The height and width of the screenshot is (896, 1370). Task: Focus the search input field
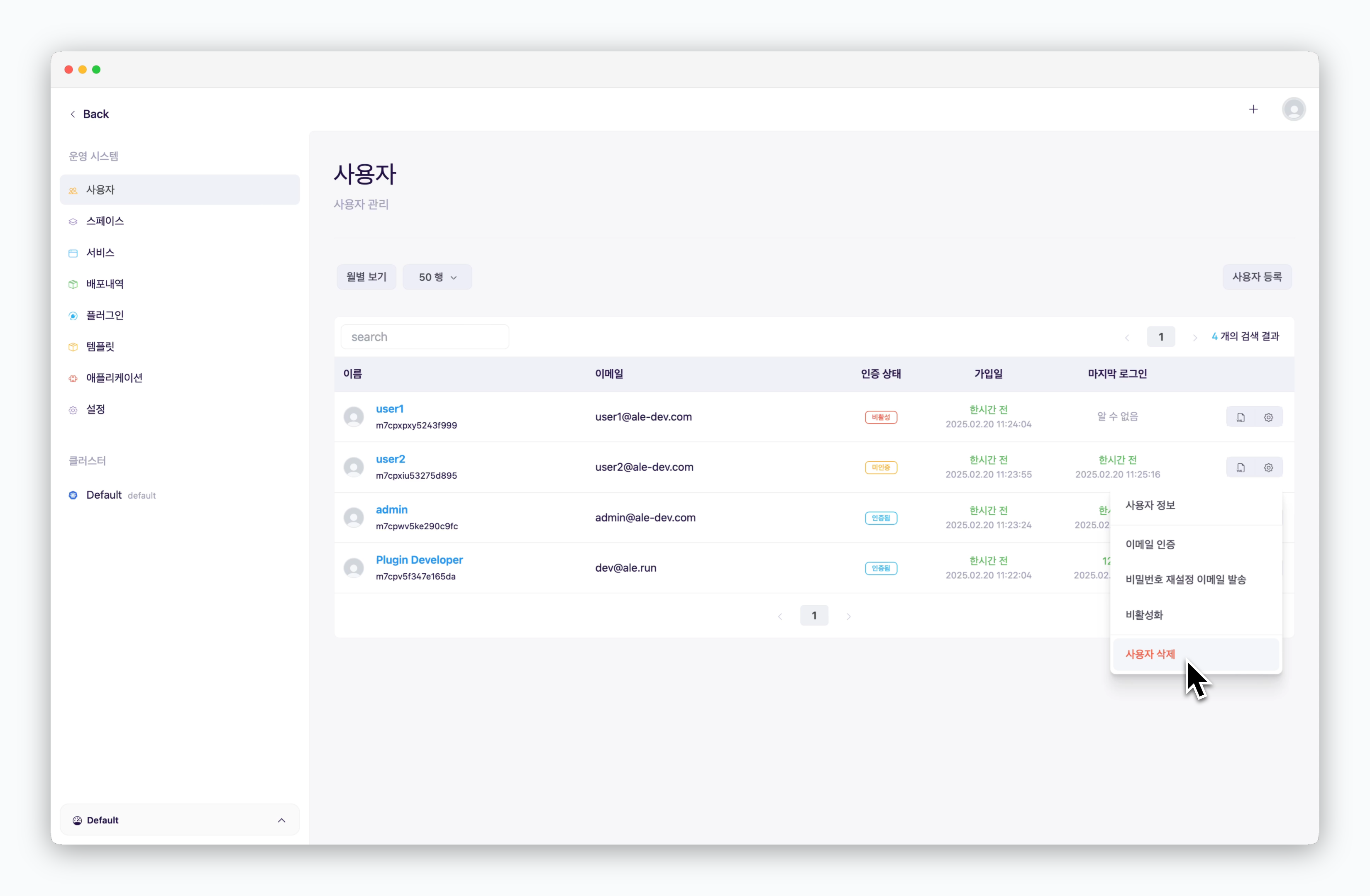point(425,337)
